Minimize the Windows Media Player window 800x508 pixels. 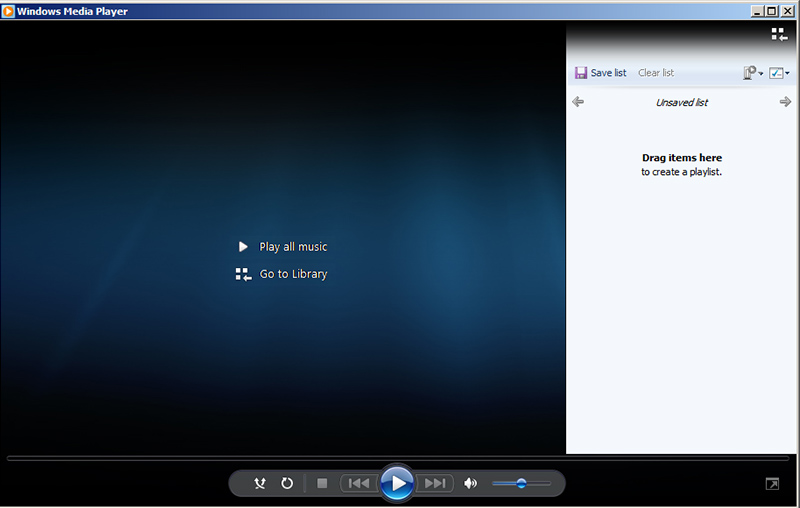[757, 11]
